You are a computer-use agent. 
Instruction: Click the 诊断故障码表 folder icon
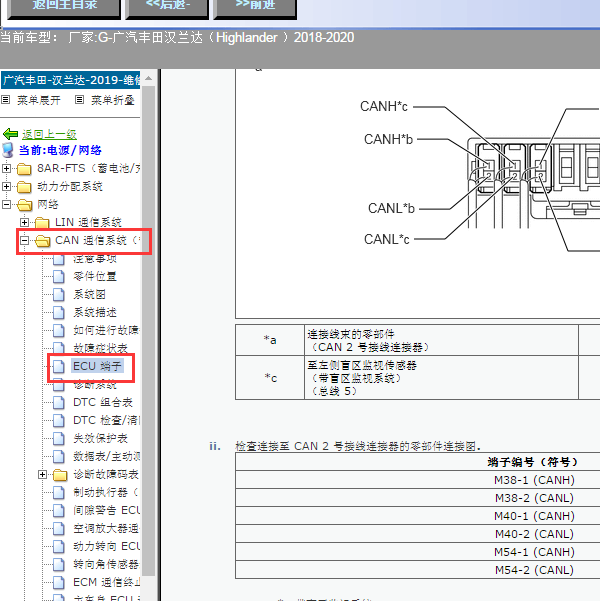[60, 474]
